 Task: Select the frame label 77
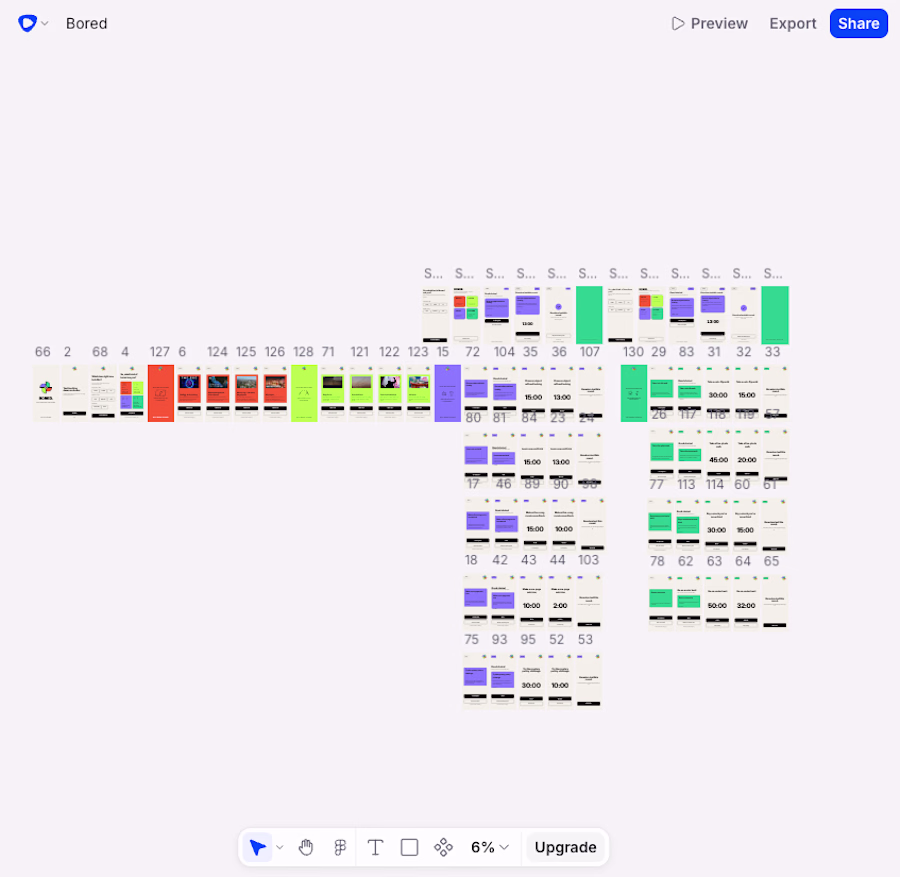click(657, 485)
